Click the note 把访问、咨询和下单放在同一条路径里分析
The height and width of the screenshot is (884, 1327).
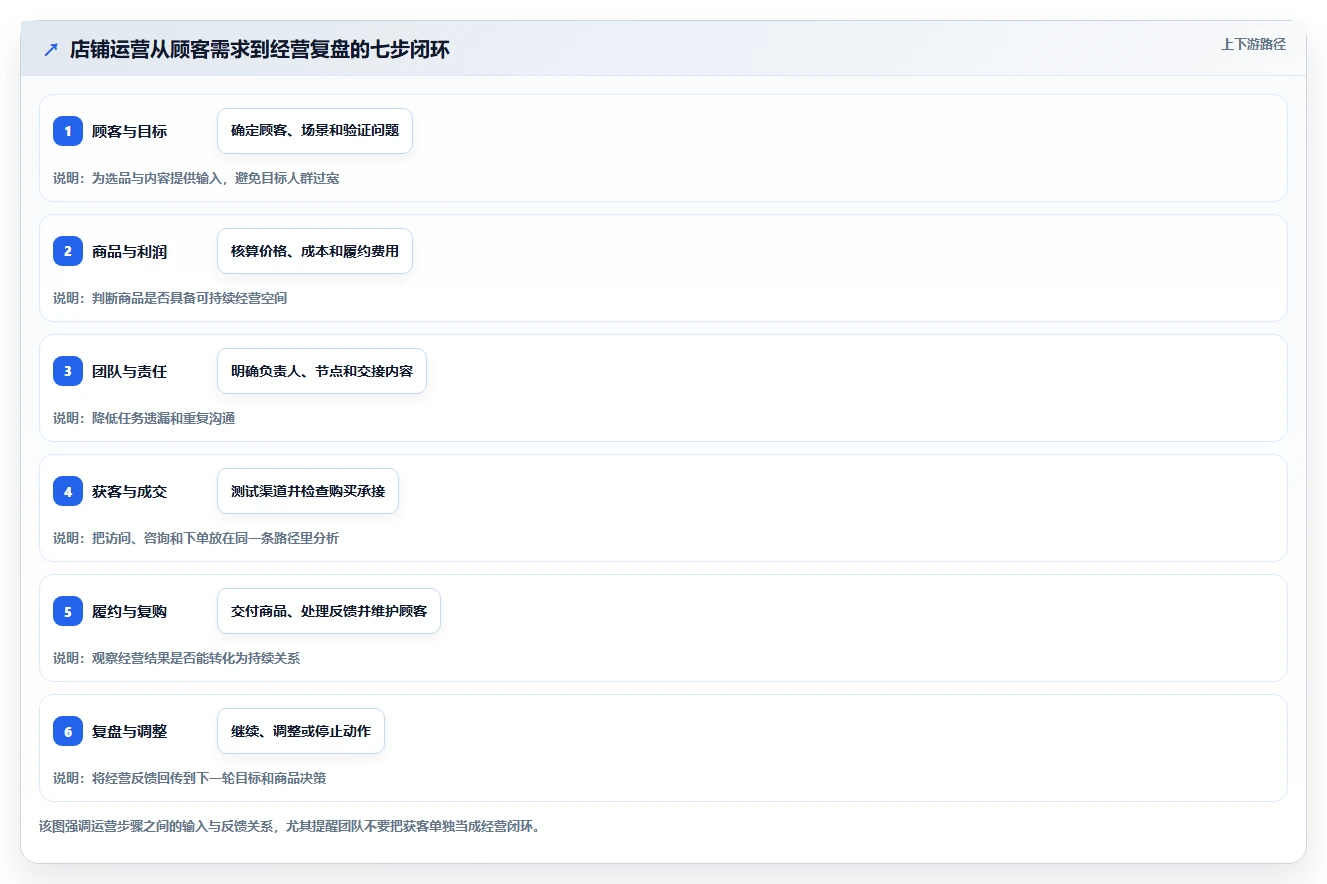click(x=215, y=538)
